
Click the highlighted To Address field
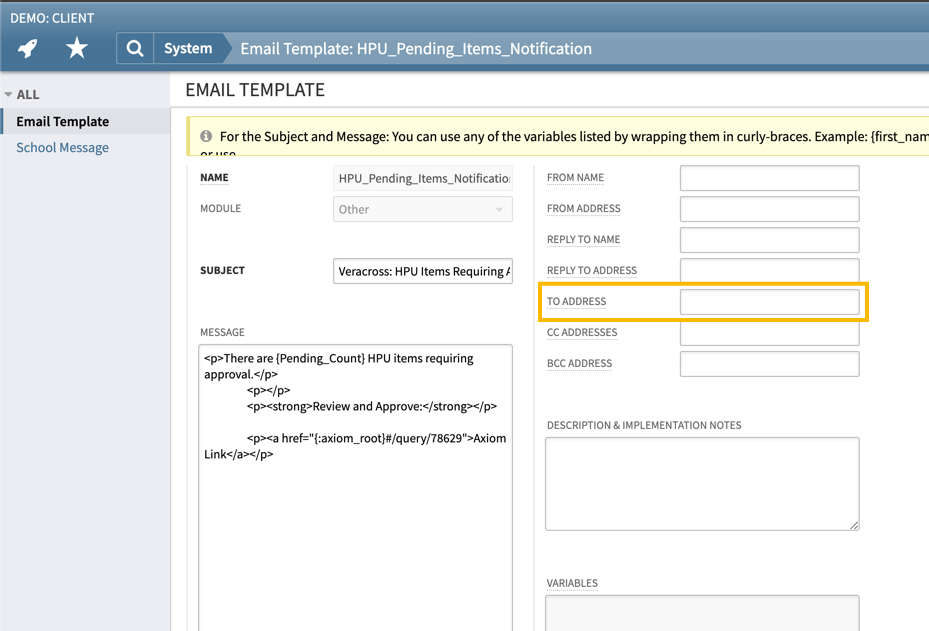coord(769,302)
